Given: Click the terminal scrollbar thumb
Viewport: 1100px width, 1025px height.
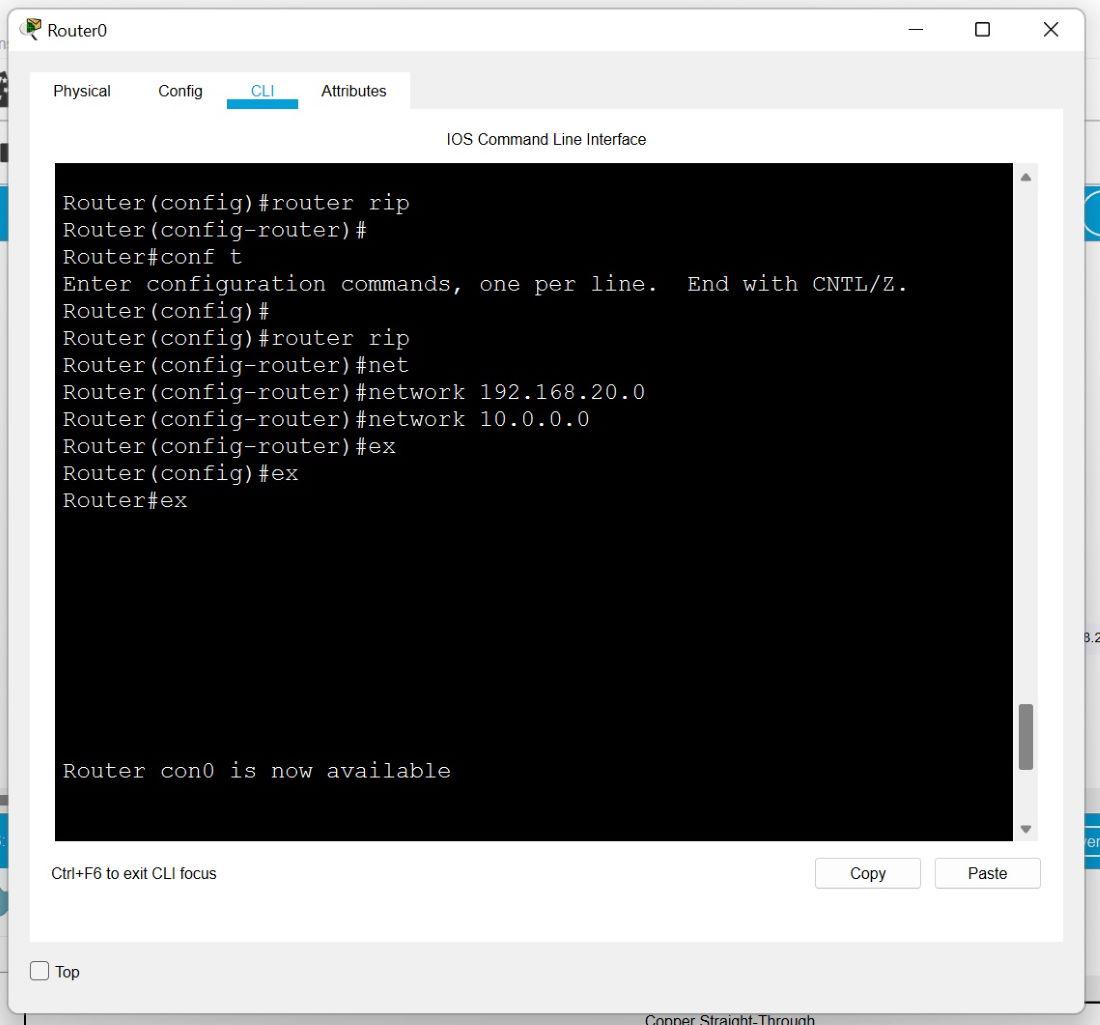Looking at the screenshot, I should coord(1025,737).
